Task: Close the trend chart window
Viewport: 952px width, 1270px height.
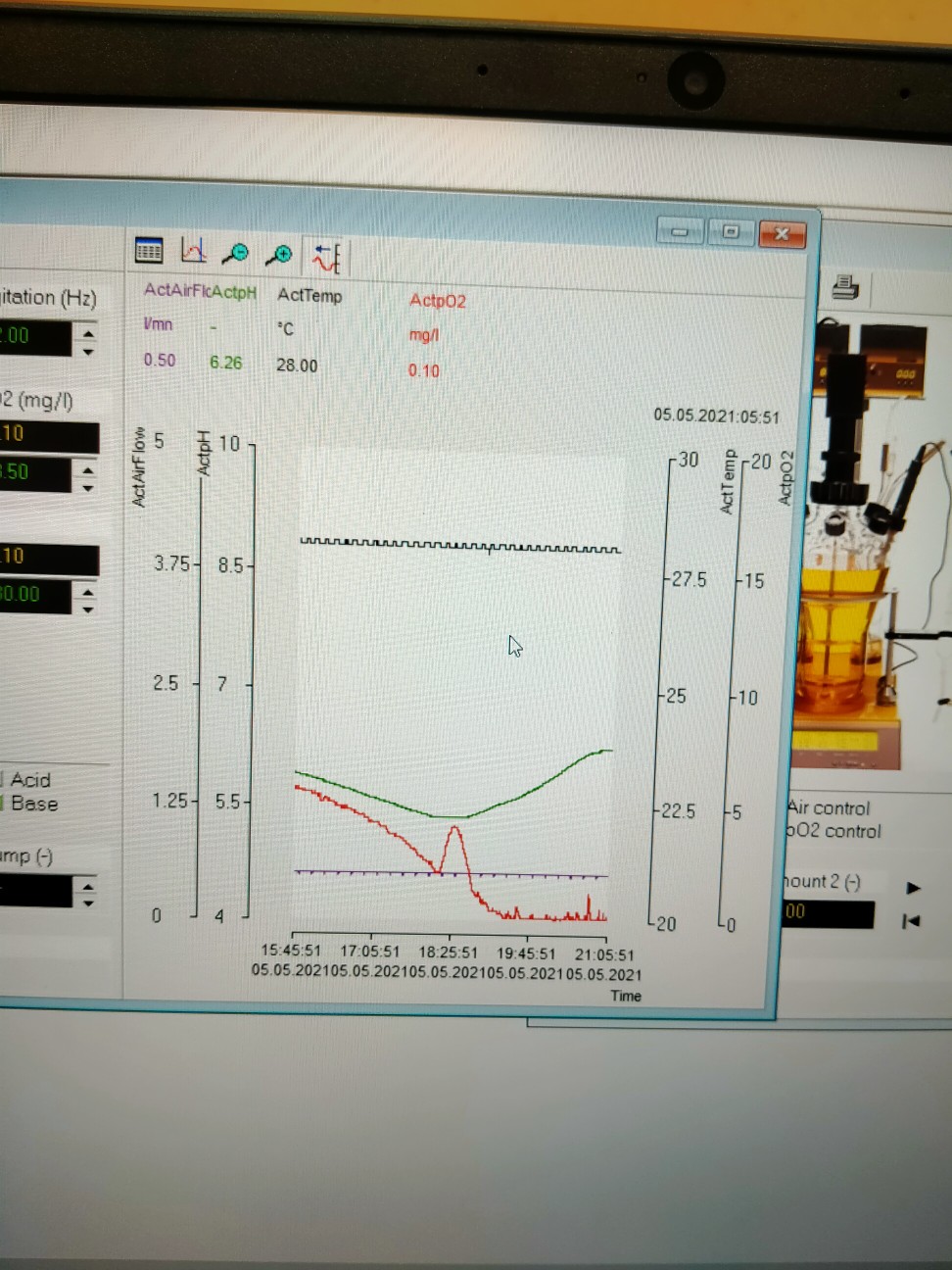Action: point(781,233)
